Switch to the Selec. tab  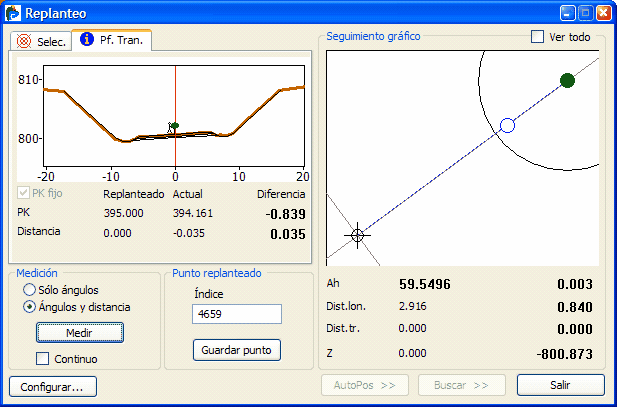[x=41, y=42]
